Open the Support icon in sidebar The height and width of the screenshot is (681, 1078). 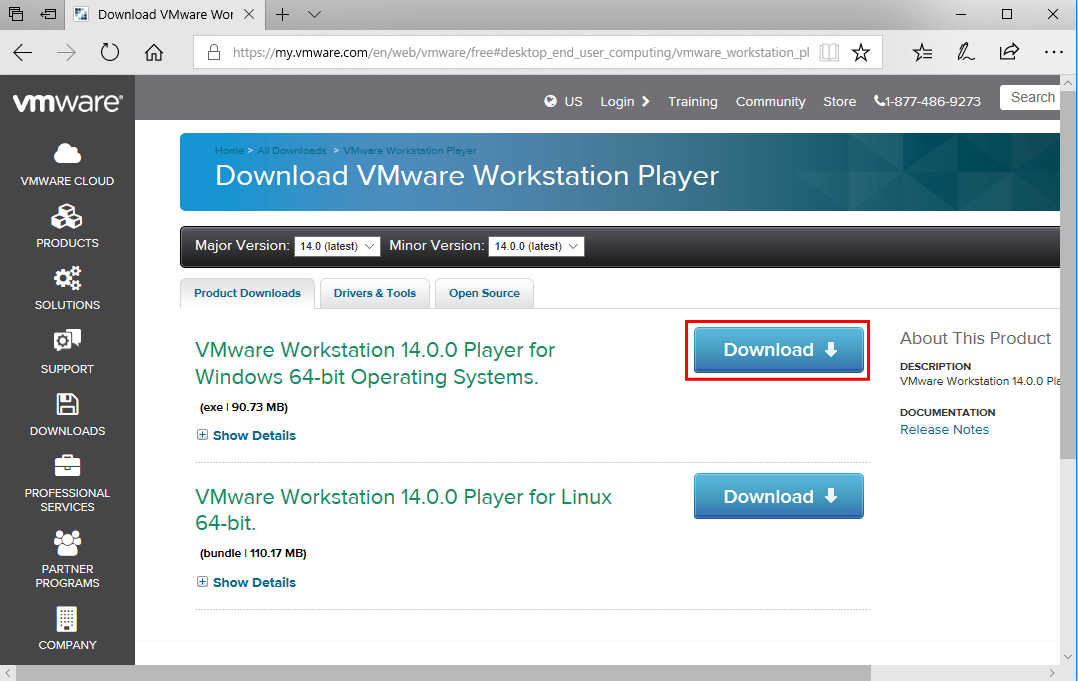(x=67, y=341)
